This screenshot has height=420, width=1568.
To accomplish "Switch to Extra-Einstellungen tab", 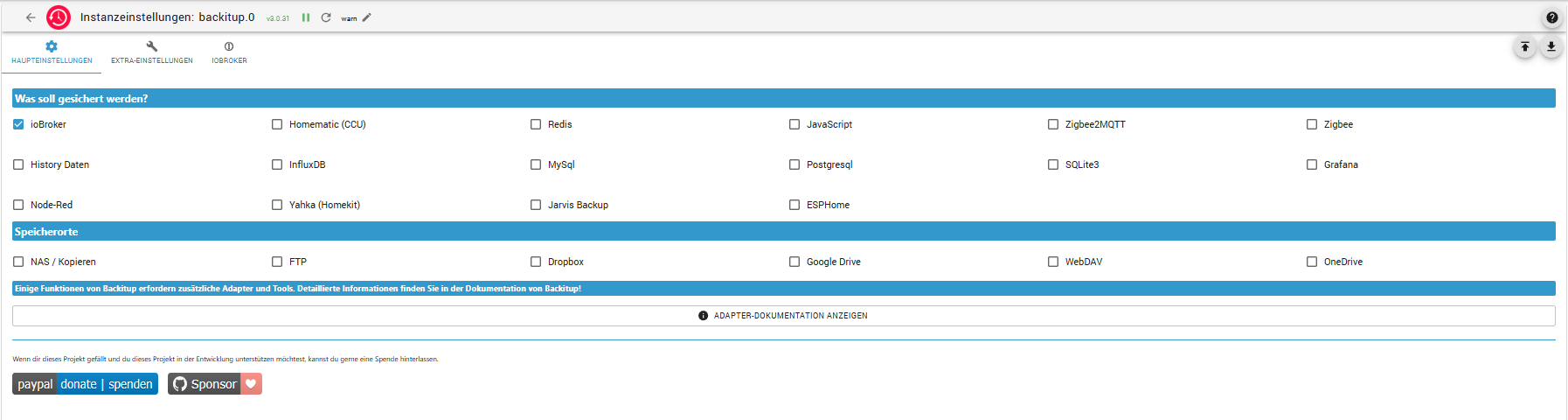I will point(152,52).
